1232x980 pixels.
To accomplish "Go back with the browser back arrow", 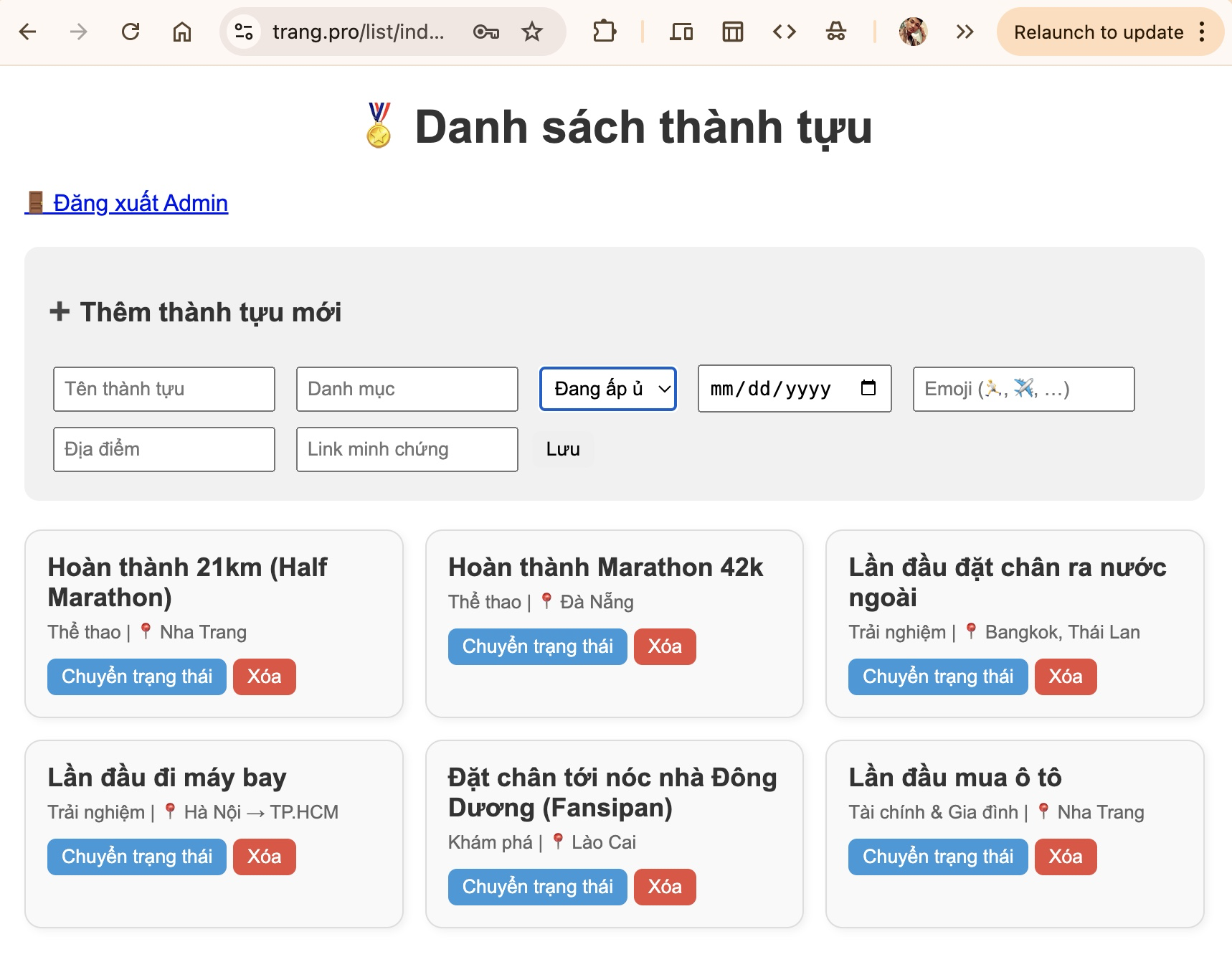I will click(27, 32).
